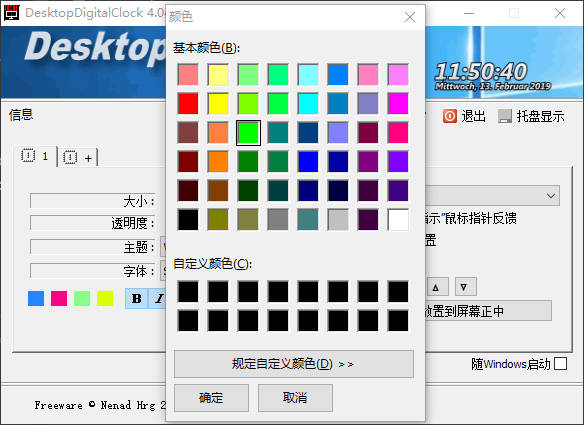Screen dimensions: 584x425
Task: Click the Size (大小) label field
Action: coord(92,201)
